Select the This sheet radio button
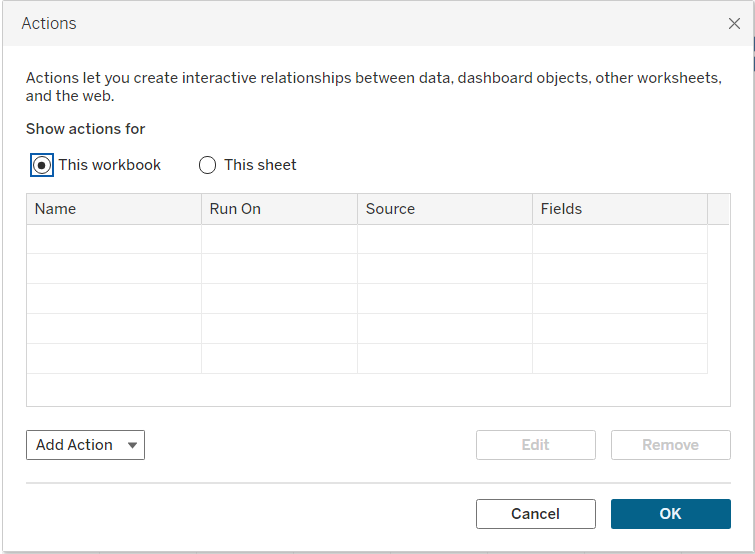The width and height of the screenshot is (755, 554). pos(208,165)
